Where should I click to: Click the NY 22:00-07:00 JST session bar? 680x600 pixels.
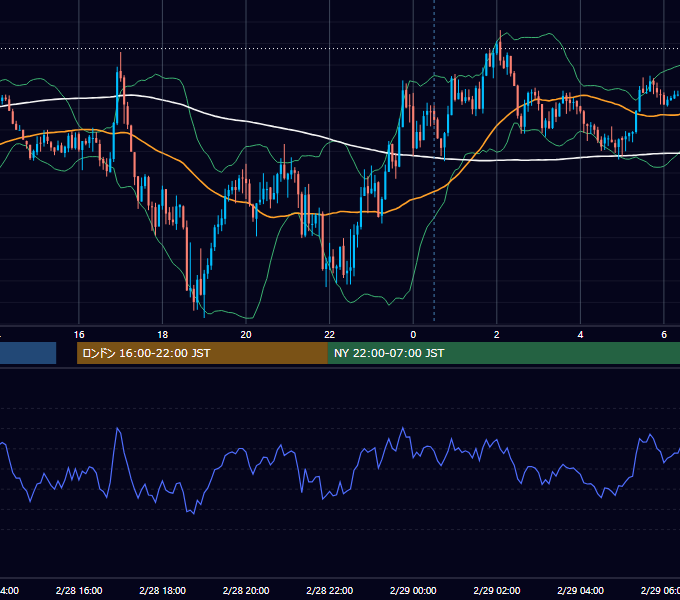503,353
